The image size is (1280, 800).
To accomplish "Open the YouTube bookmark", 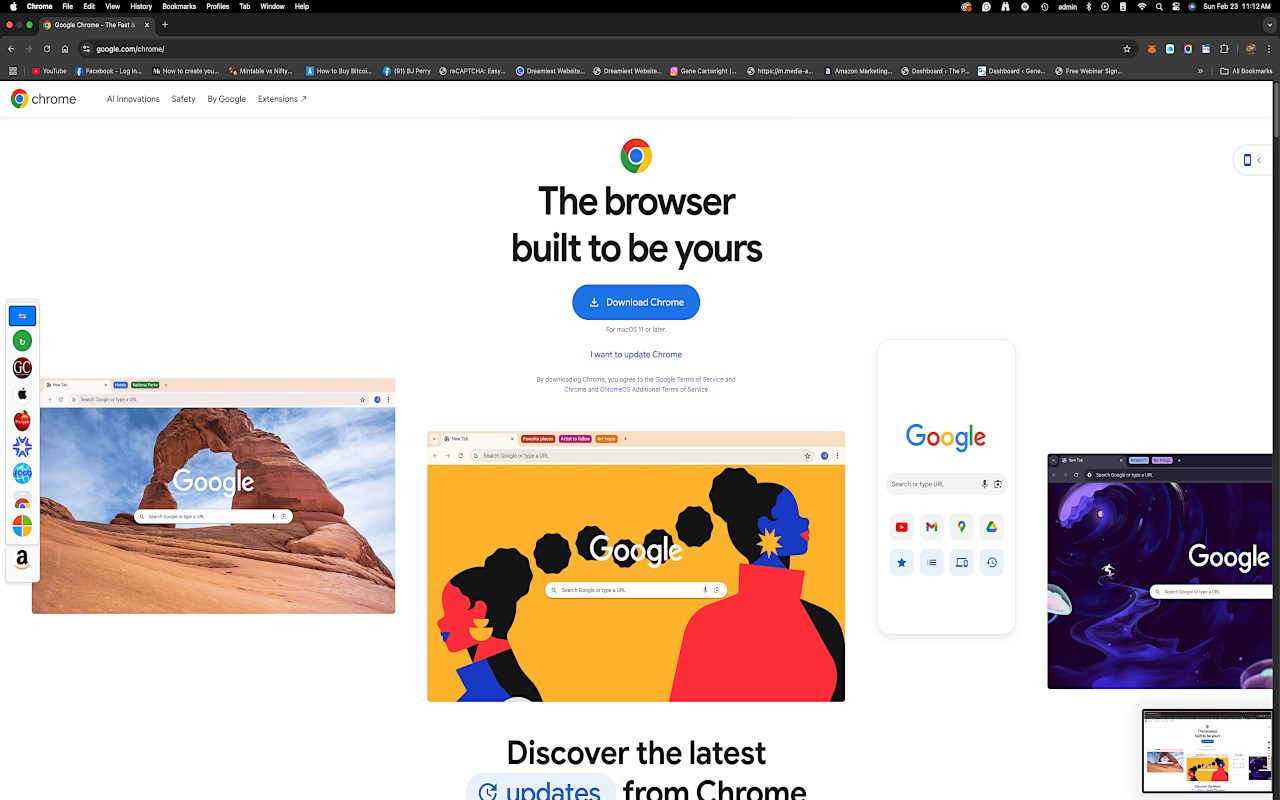I will point(49,71).
